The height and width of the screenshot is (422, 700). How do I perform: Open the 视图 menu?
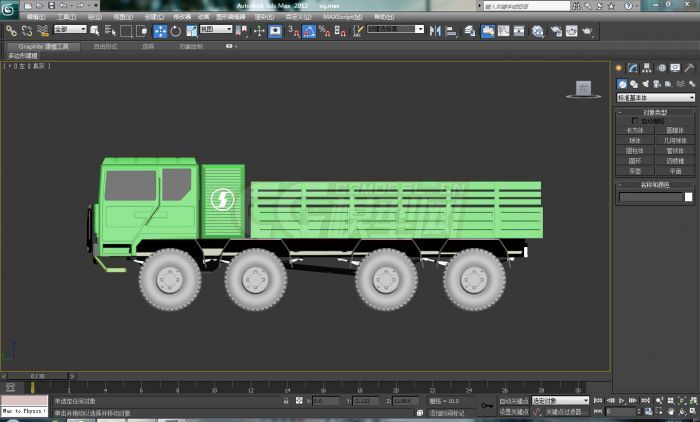(123, 17)
